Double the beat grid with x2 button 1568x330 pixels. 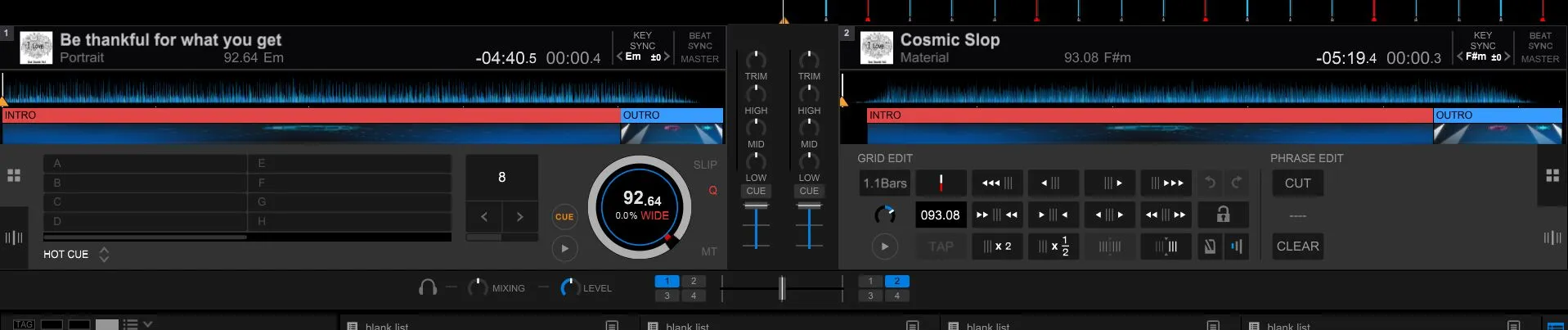tap(997, 246)
